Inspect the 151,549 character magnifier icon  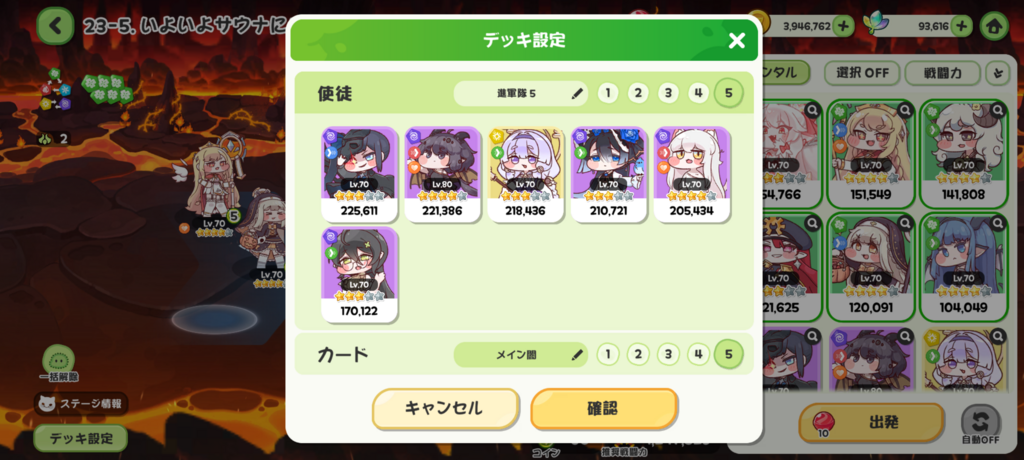[x=904, y=111]
